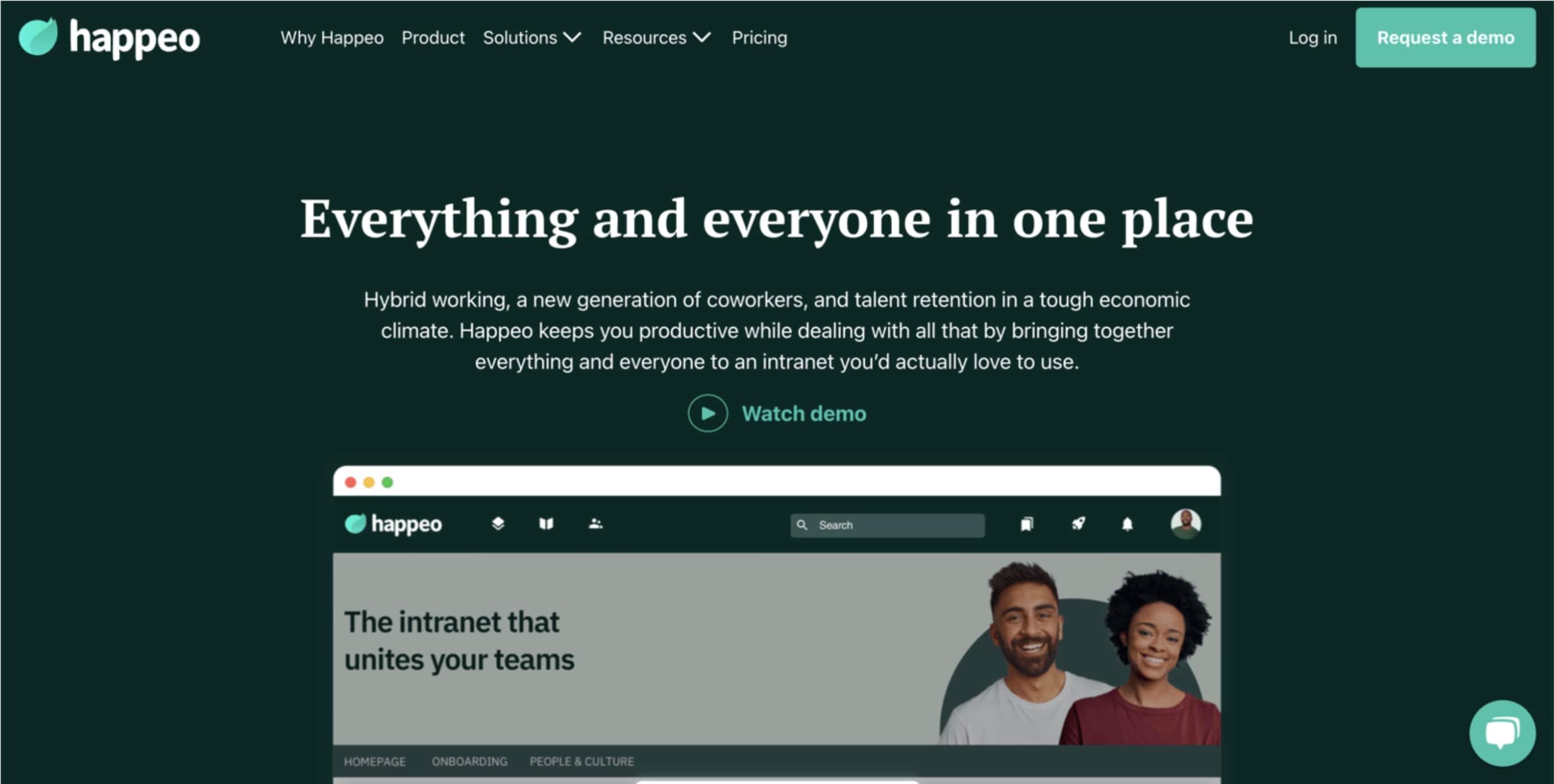Screen dimensions: 1554x784
Task: Click the layers icon in mockup header
Action: [x=497, y=523]
